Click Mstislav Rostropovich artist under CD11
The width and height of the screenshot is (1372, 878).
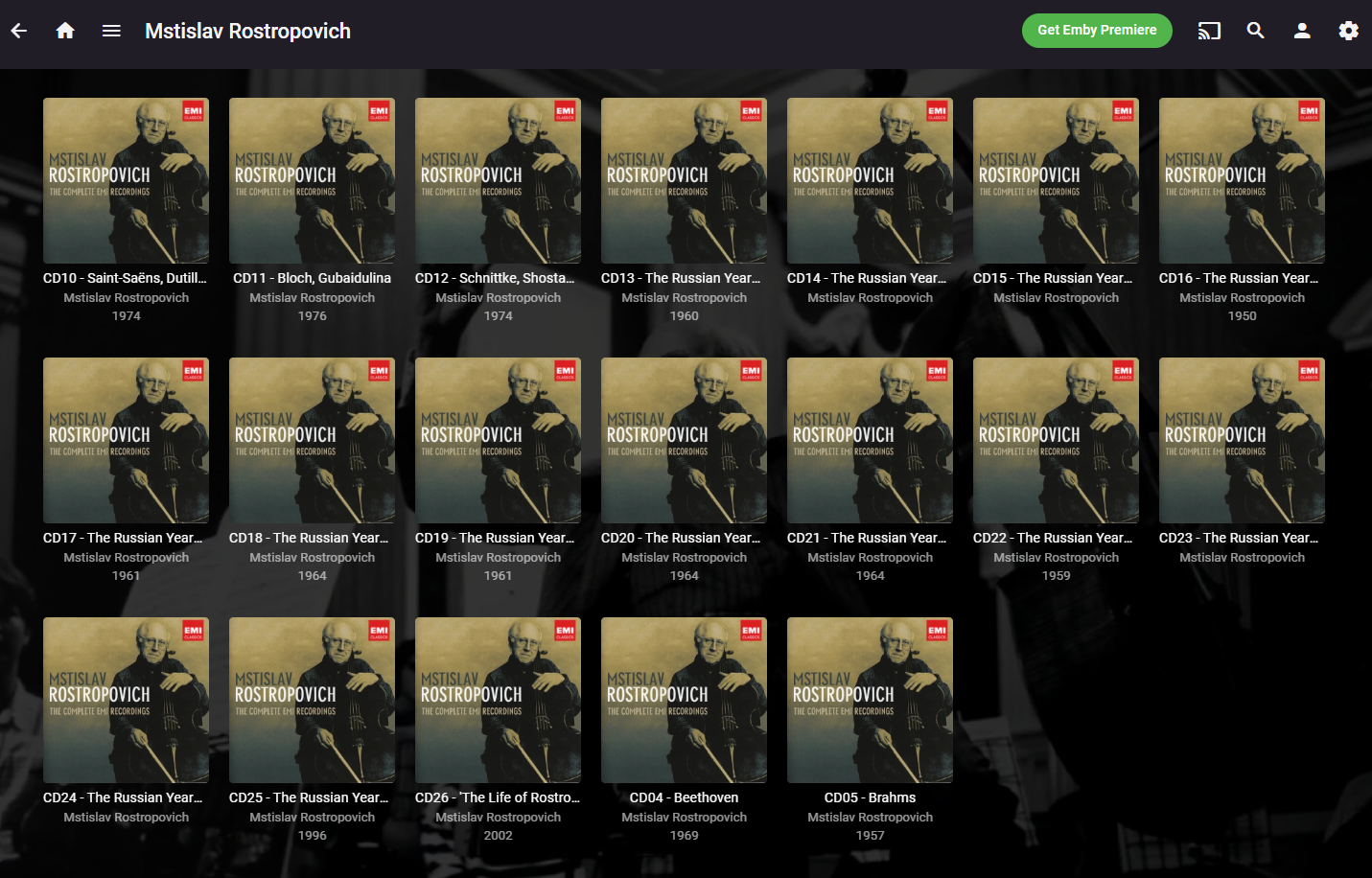click(312, 298)
